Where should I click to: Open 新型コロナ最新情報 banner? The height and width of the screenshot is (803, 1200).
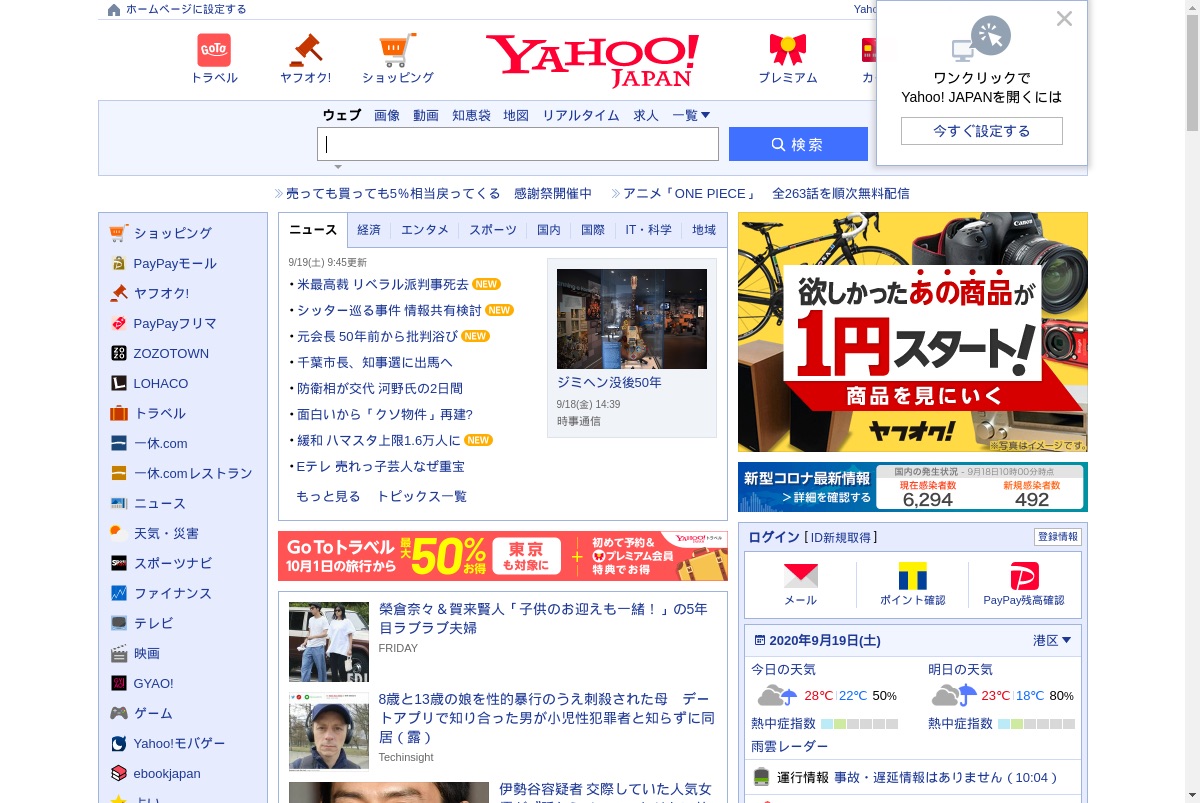(x=913, y=487)
